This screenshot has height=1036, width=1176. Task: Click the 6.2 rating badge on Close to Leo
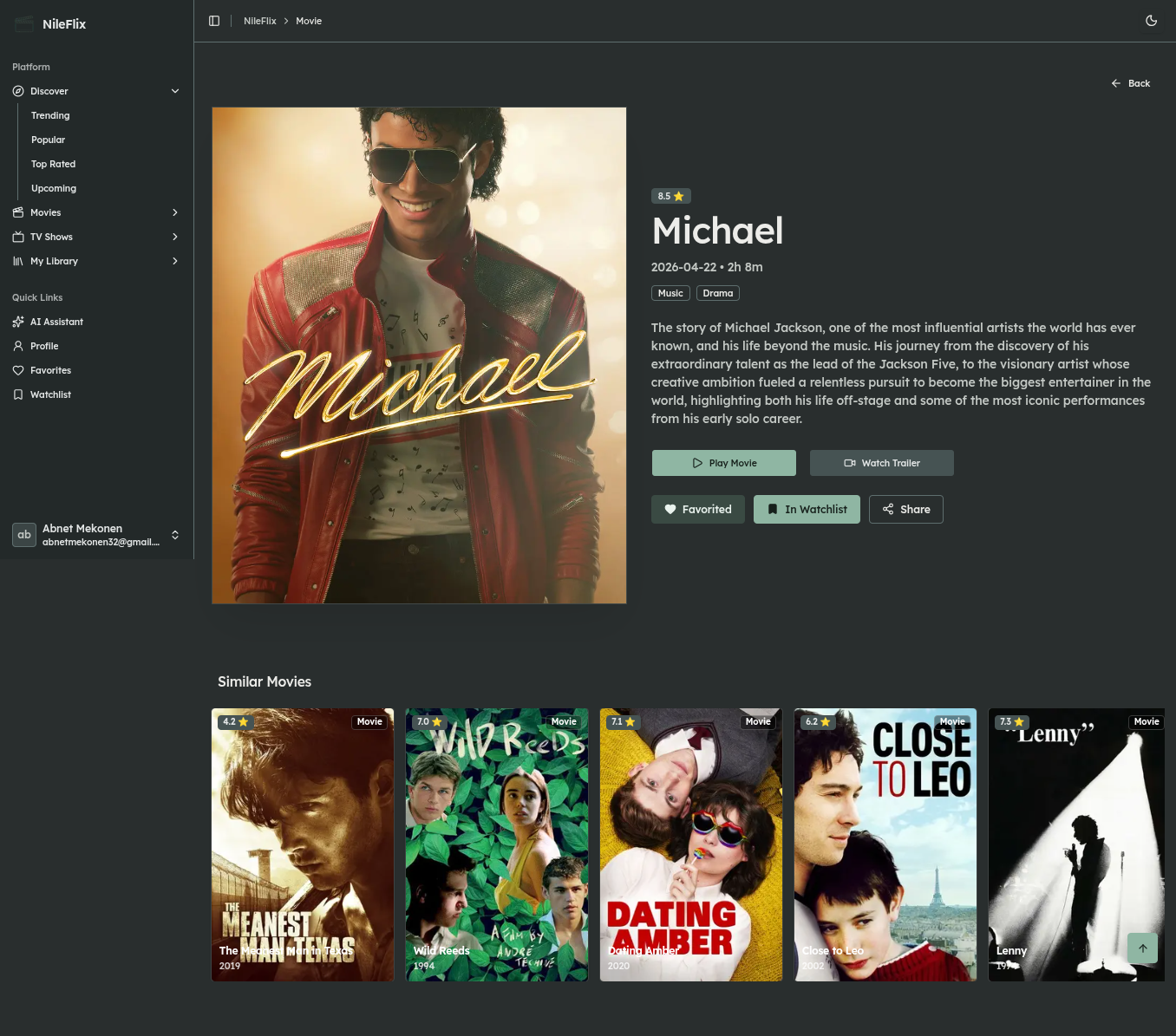click(818, 721)
